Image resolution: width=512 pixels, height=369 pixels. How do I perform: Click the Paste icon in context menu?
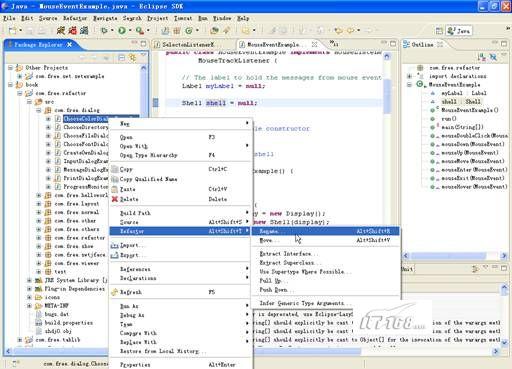tap(115, 189)
